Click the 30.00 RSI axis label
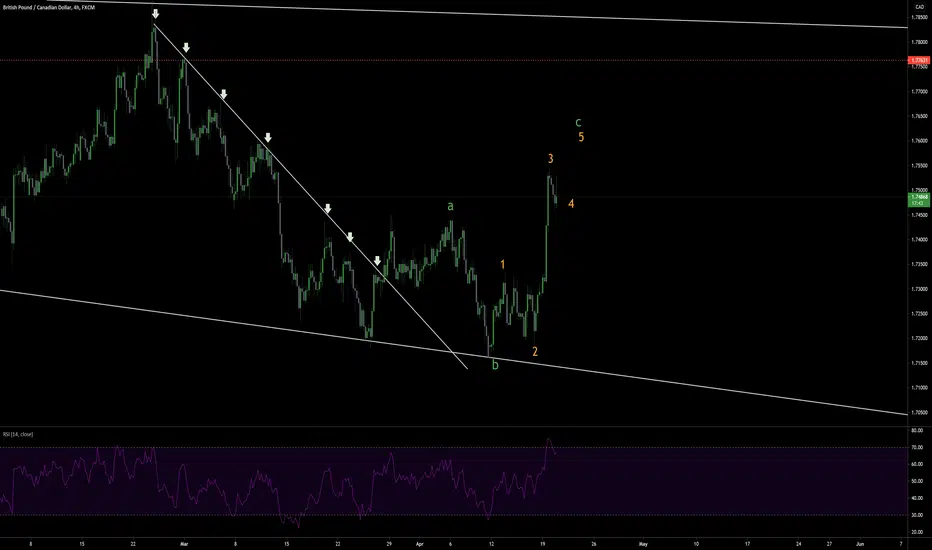 917,515
